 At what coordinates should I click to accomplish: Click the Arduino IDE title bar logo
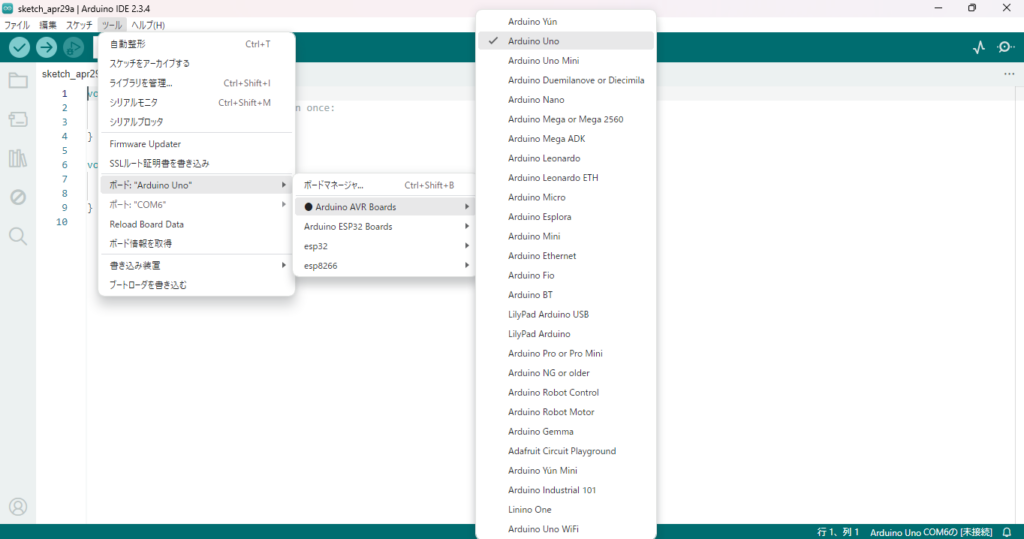click(x=8, y=8)
